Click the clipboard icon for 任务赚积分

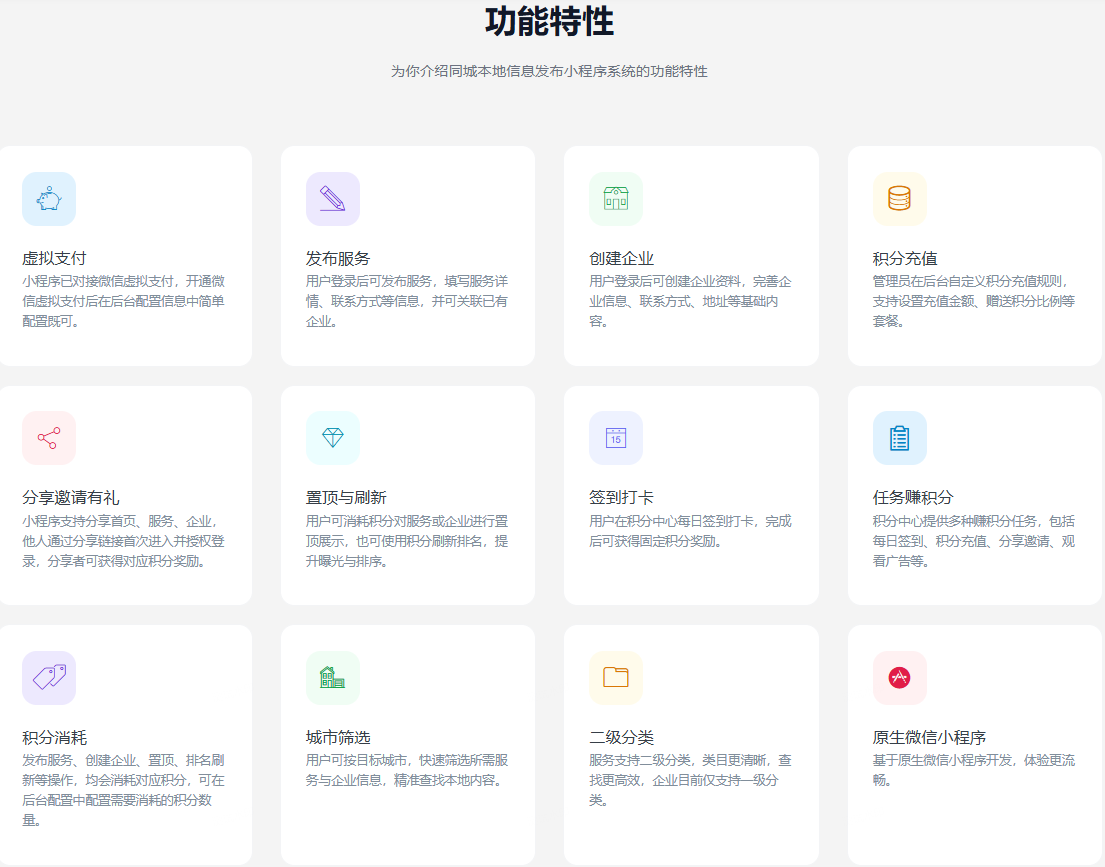click(x=899, y=438)
